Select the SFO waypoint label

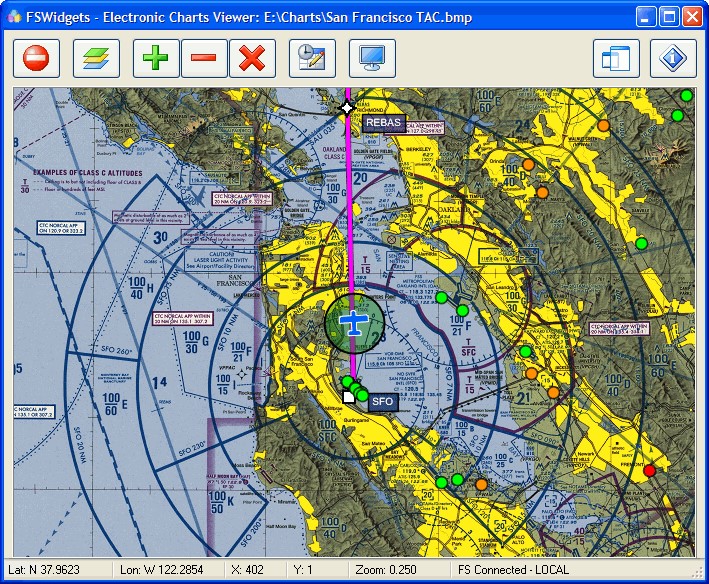382,402
